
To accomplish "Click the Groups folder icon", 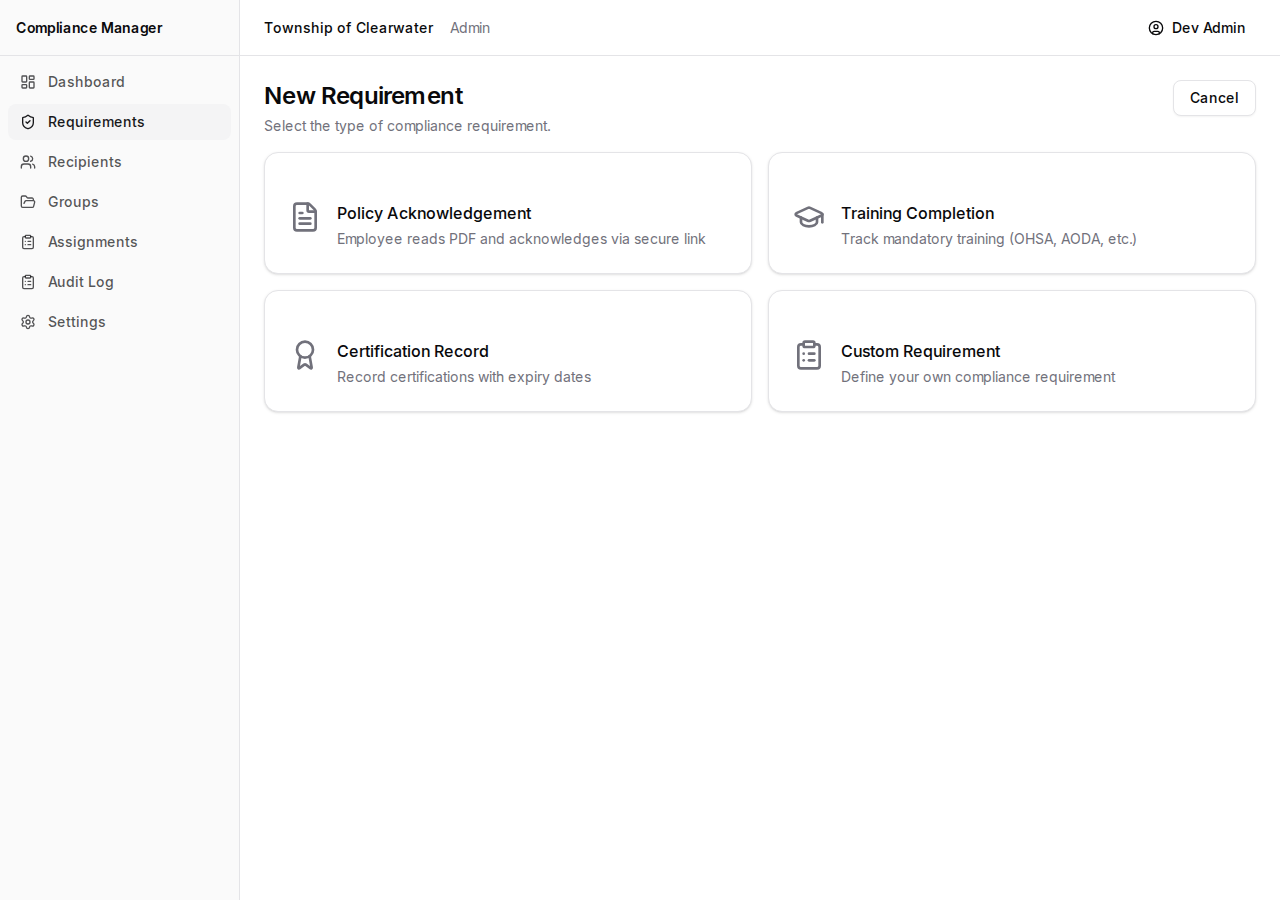I will (x=28, y=202).
